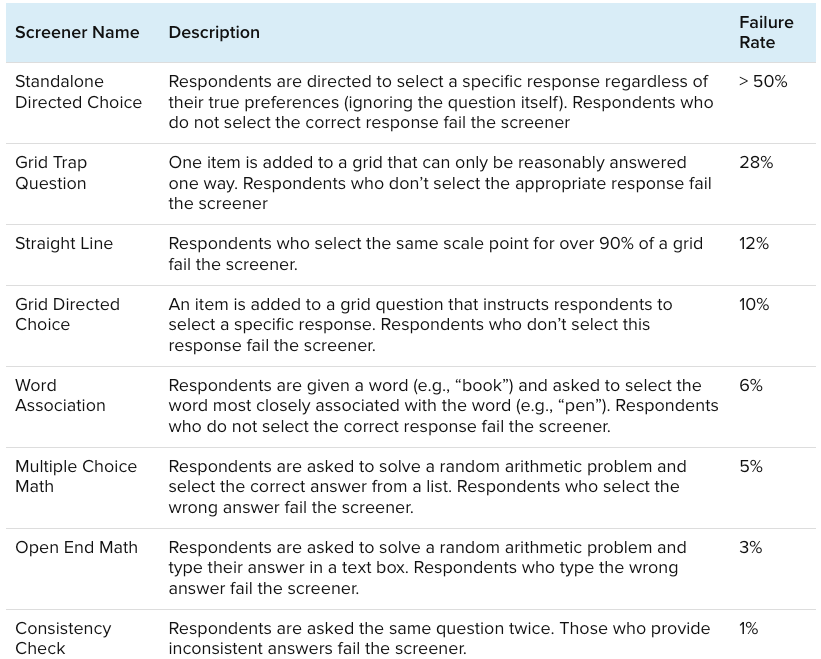Select the 12% failure rate value
This screenshot has height=659, width=821.
[754, 244]
